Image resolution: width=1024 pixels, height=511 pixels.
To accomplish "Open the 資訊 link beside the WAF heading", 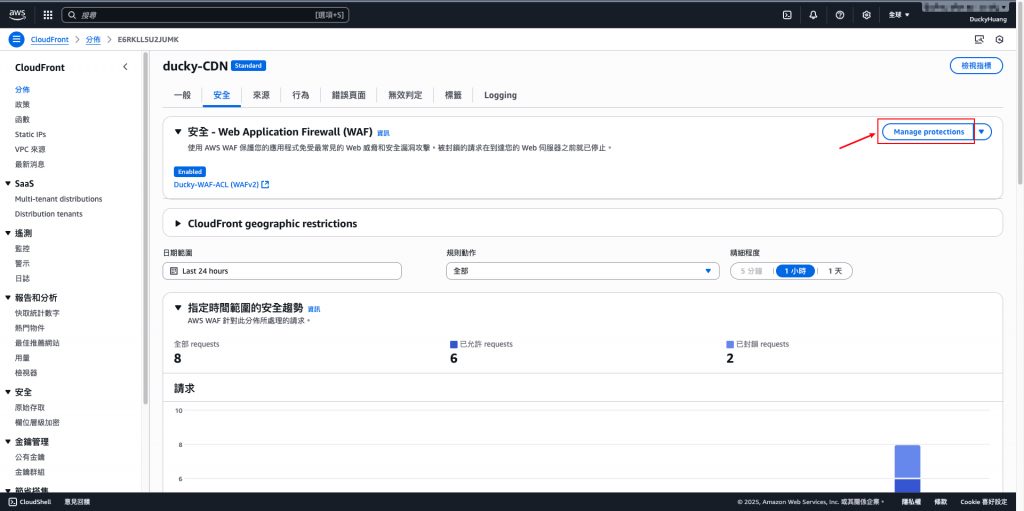I will point(383,133).
